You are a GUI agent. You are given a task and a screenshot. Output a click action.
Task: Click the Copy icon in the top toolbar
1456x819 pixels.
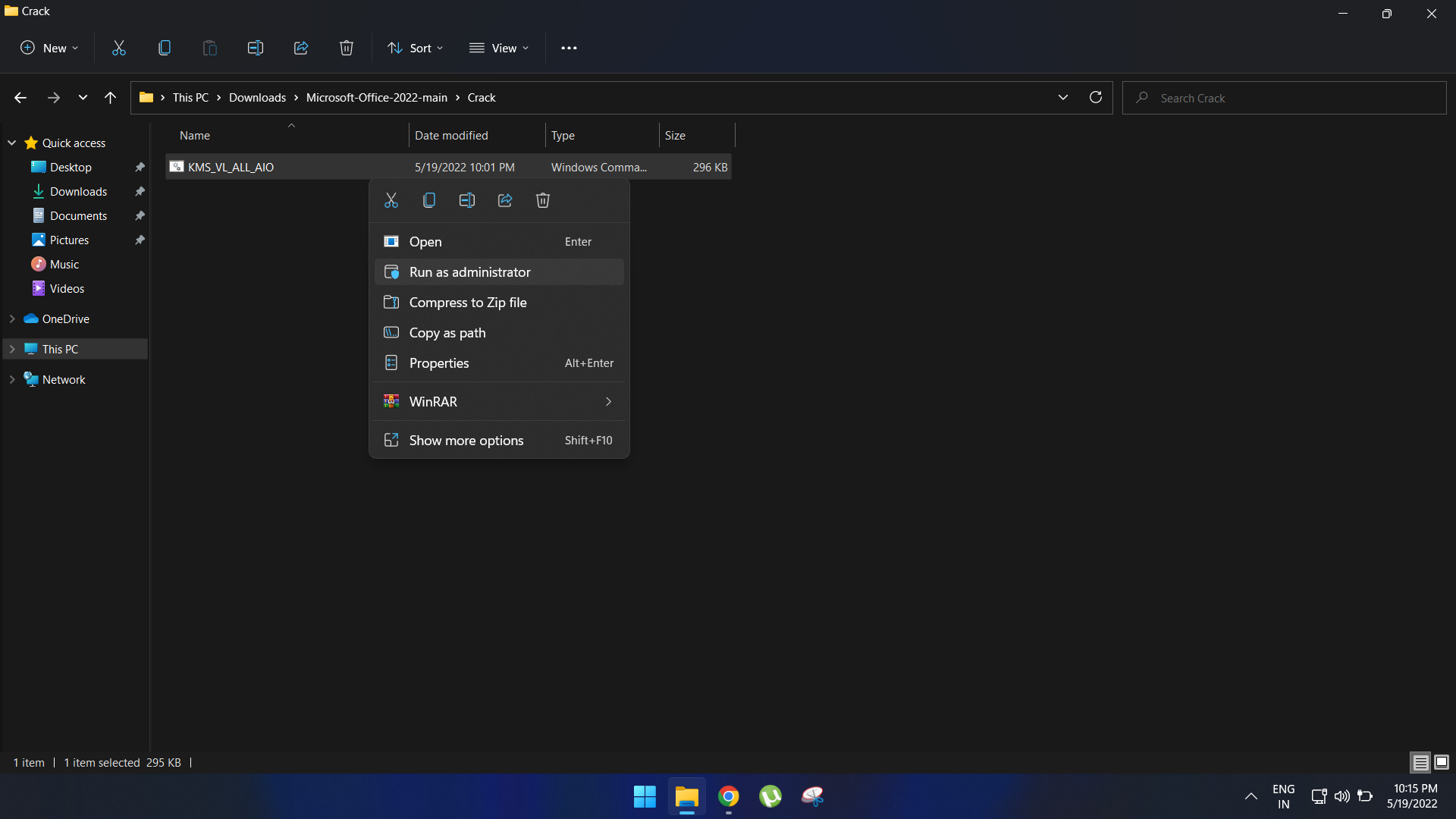pos(165,48)
